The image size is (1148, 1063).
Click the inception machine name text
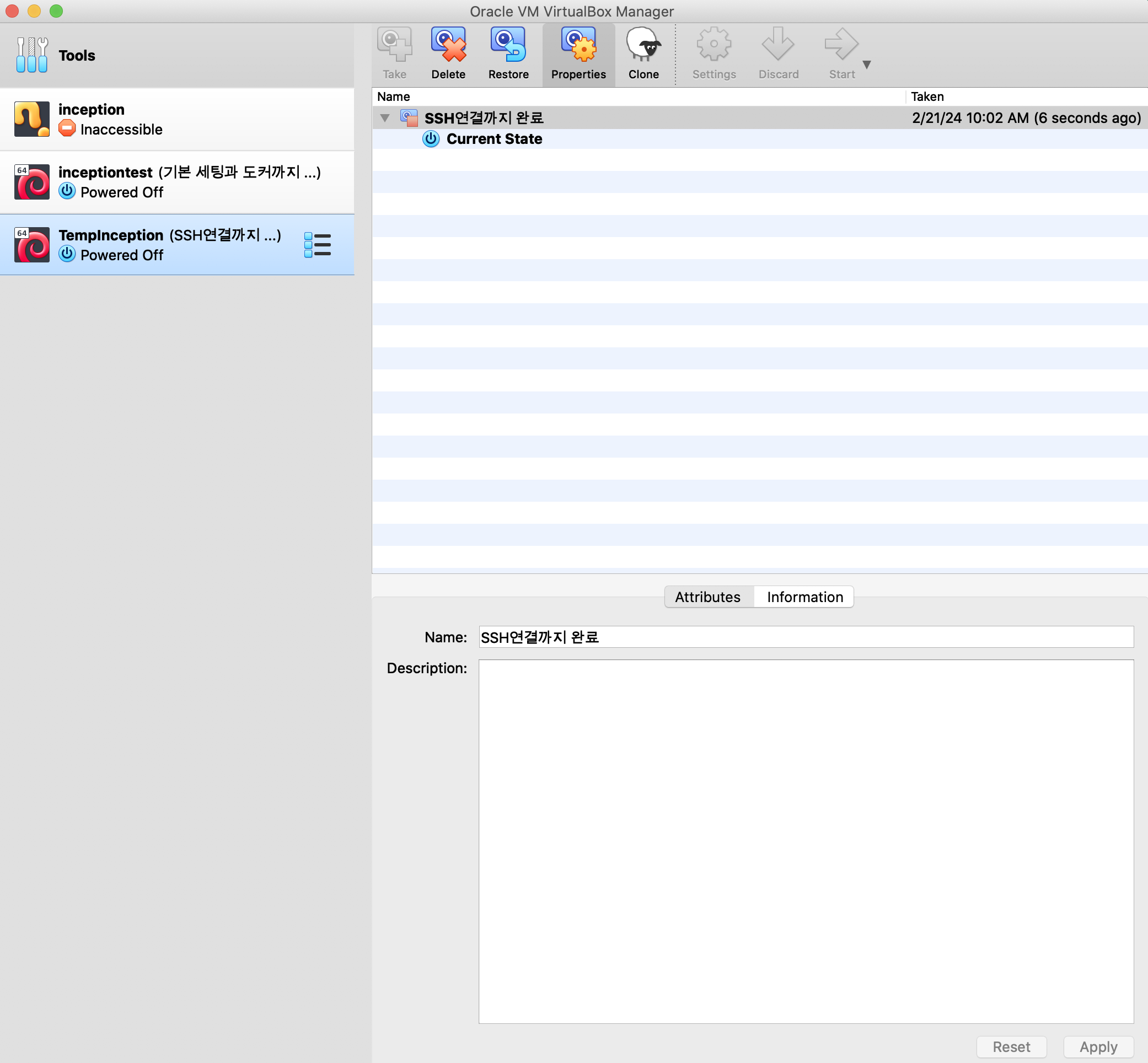tap(92, 109)
